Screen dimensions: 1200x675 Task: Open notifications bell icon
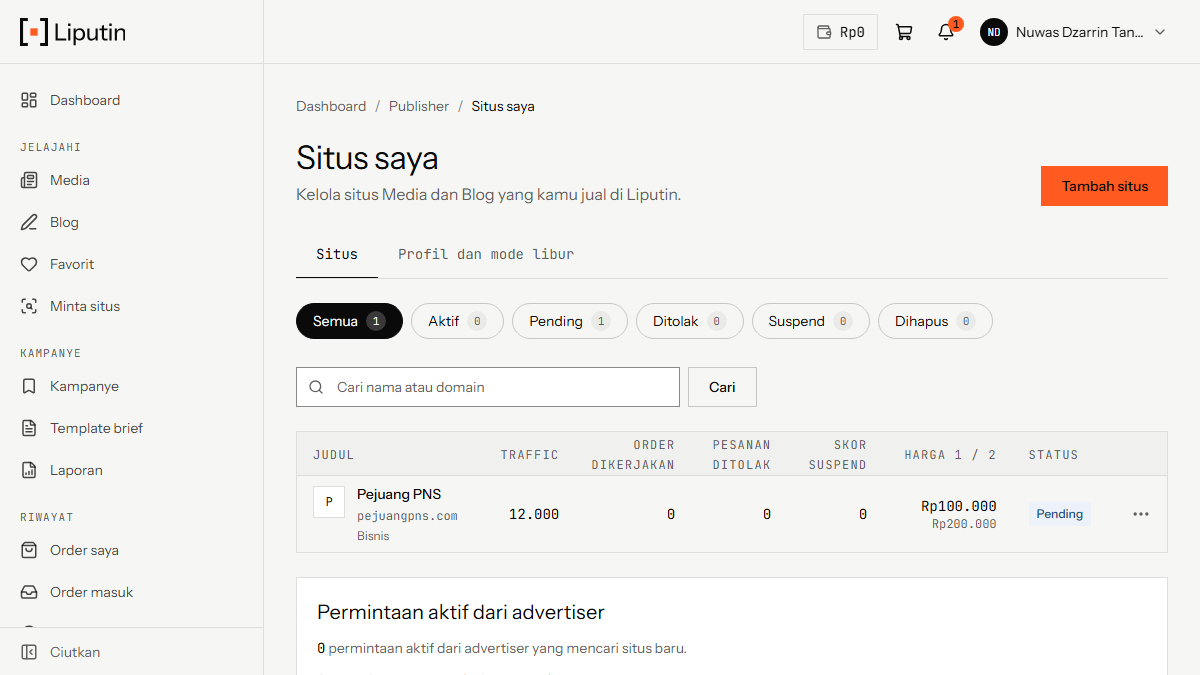click(x=946, y=32)
